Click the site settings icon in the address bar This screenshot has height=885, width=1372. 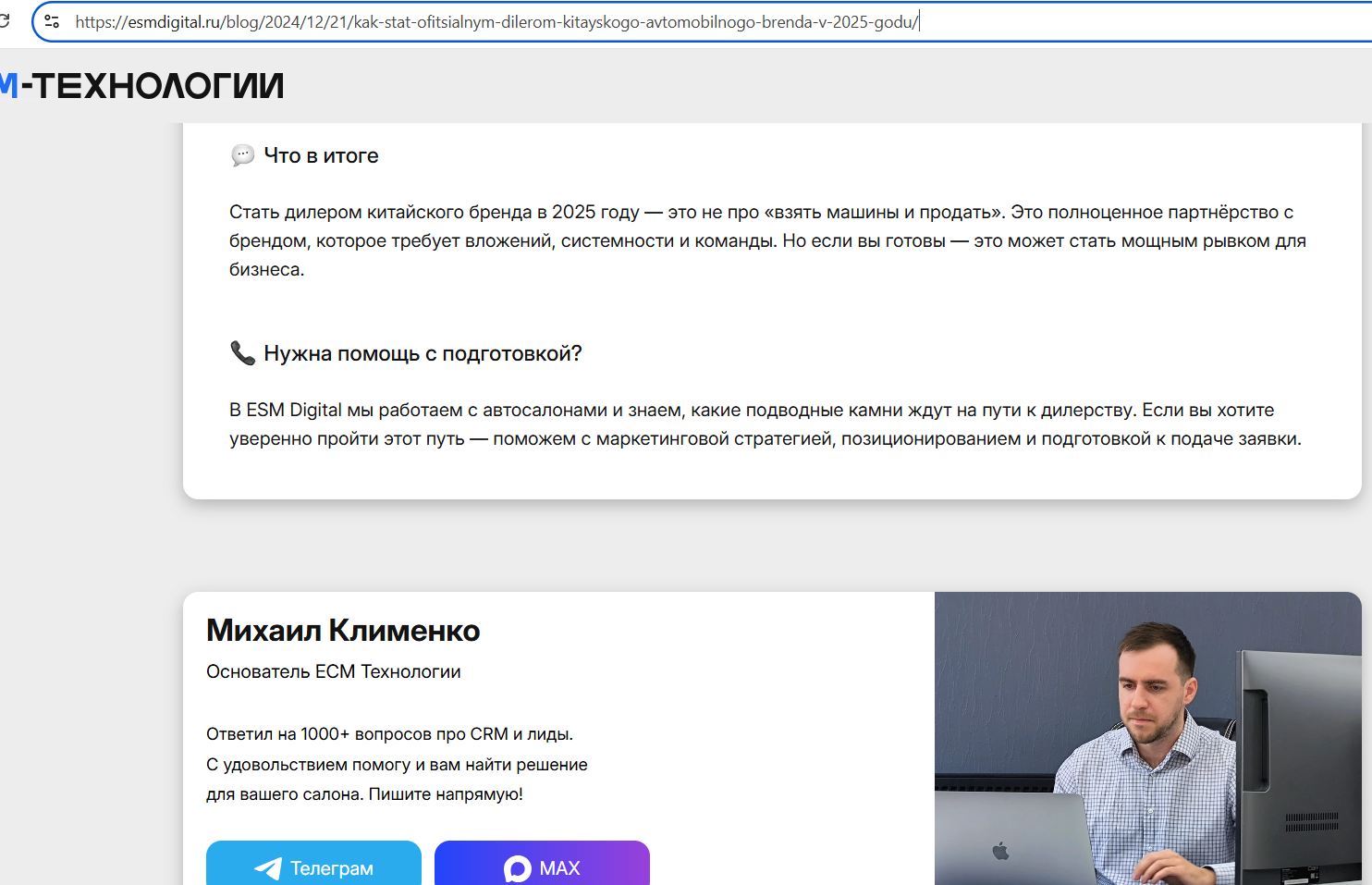click(51, 20)
